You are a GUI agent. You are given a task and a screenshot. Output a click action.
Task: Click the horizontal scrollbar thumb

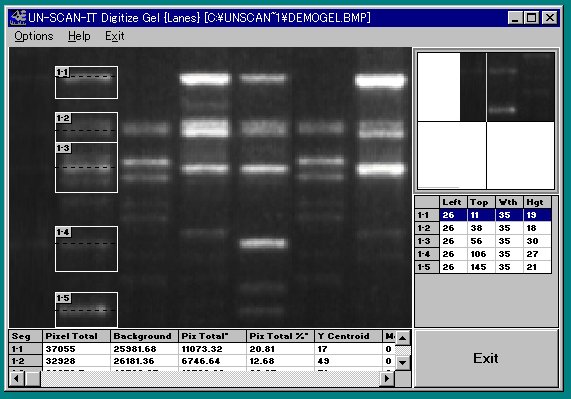pyautogui.click(x=33, y=379)
